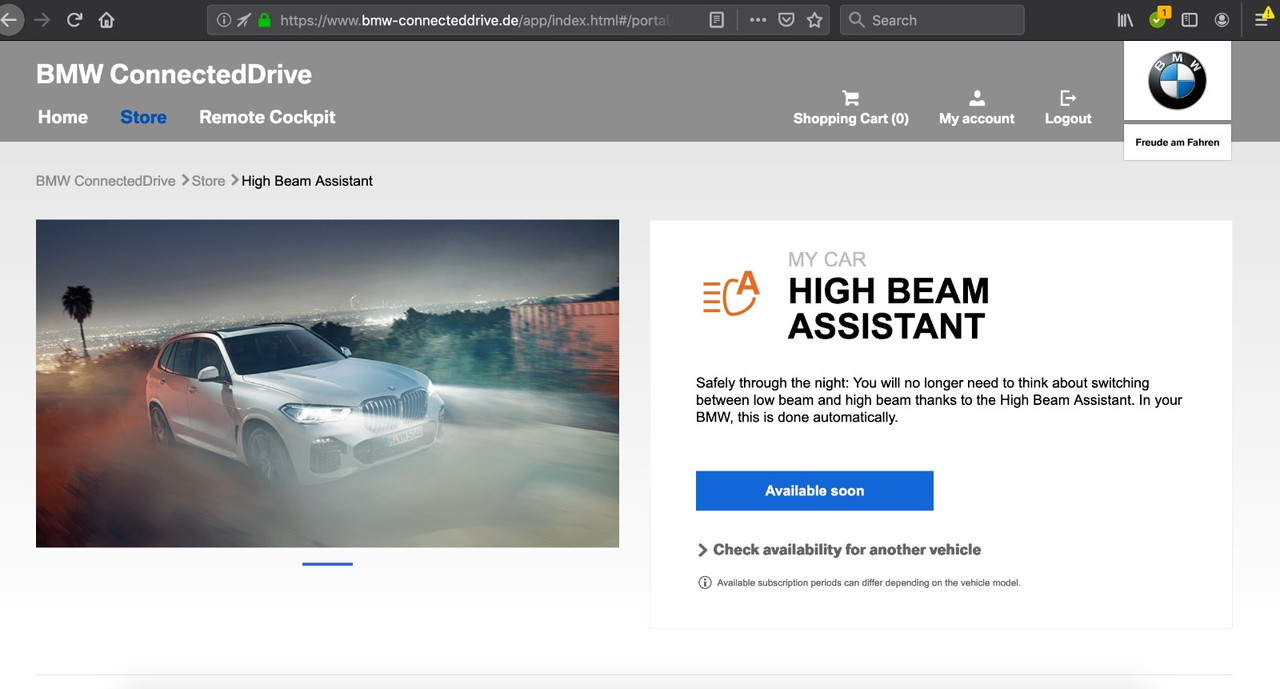Open the Remote Cockpit tab
The image size is (1280, 689).
coord(267,117)
